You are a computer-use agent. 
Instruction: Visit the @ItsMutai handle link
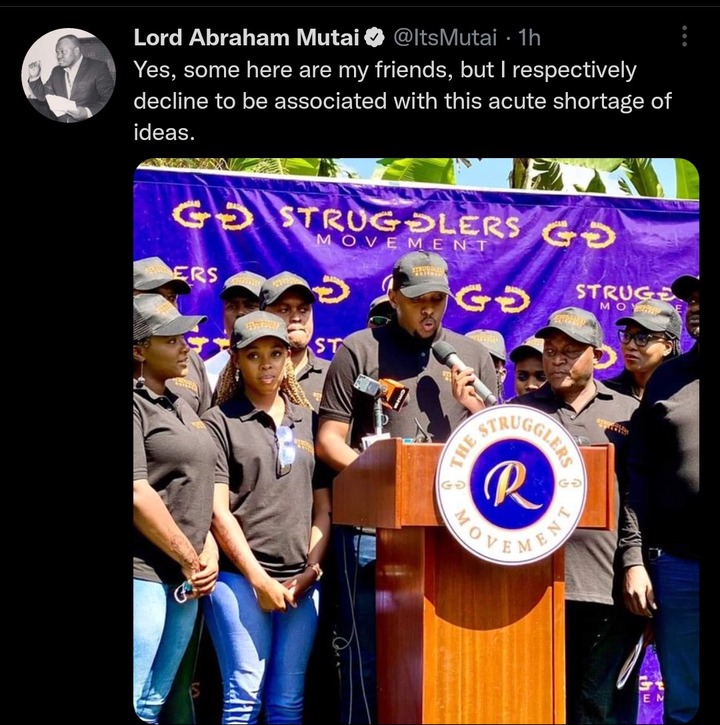[445, 37]
